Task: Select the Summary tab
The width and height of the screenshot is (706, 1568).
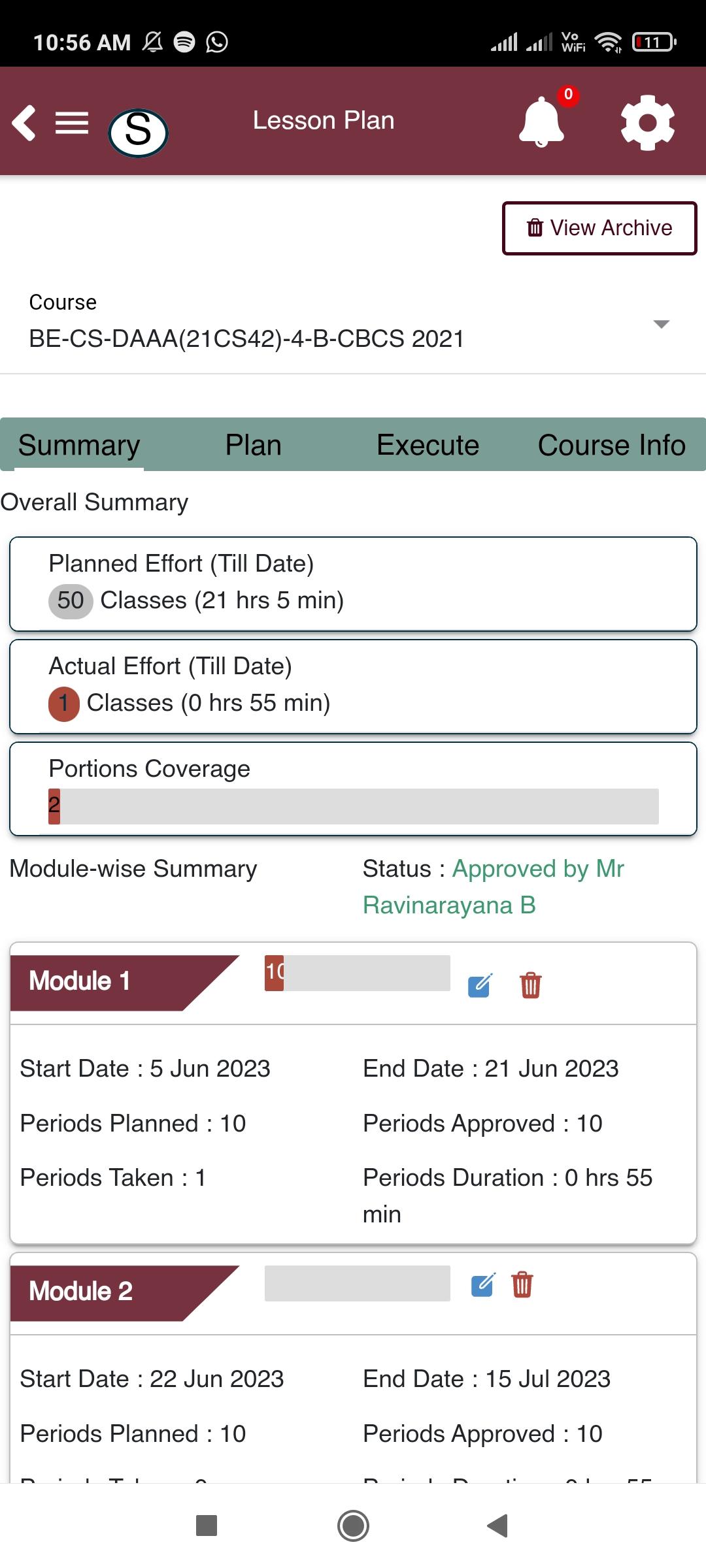Action: [79, 445]
